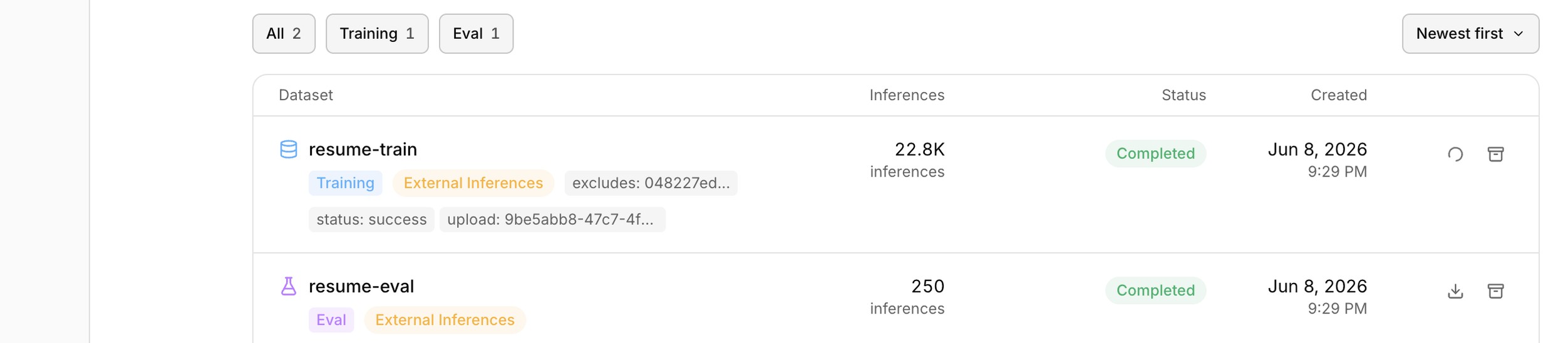Open the resume-train dataset name
This screenshot has width=1568, height=343.
(363, 150)
